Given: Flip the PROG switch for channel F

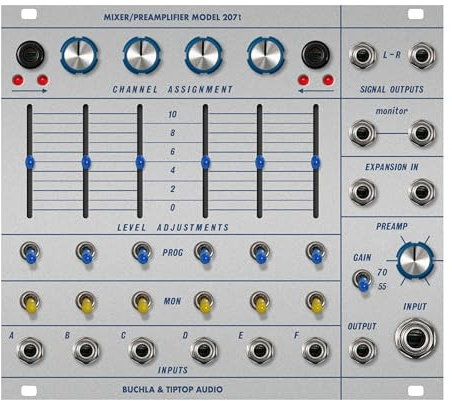Looking at the screenshot, I should click(x=316, y=253).
